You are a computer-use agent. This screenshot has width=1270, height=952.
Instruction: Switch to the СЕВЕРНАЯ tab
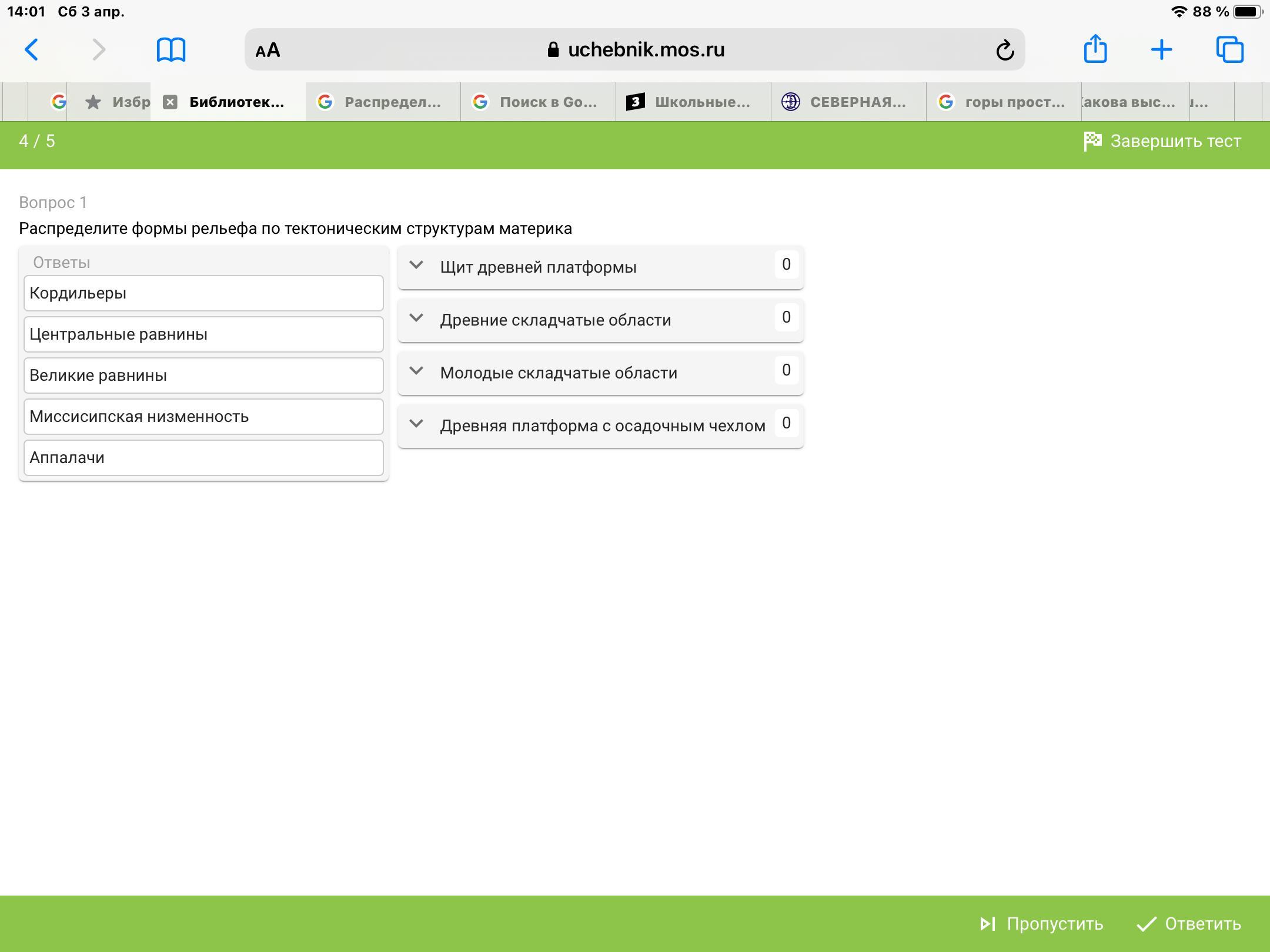848,102
